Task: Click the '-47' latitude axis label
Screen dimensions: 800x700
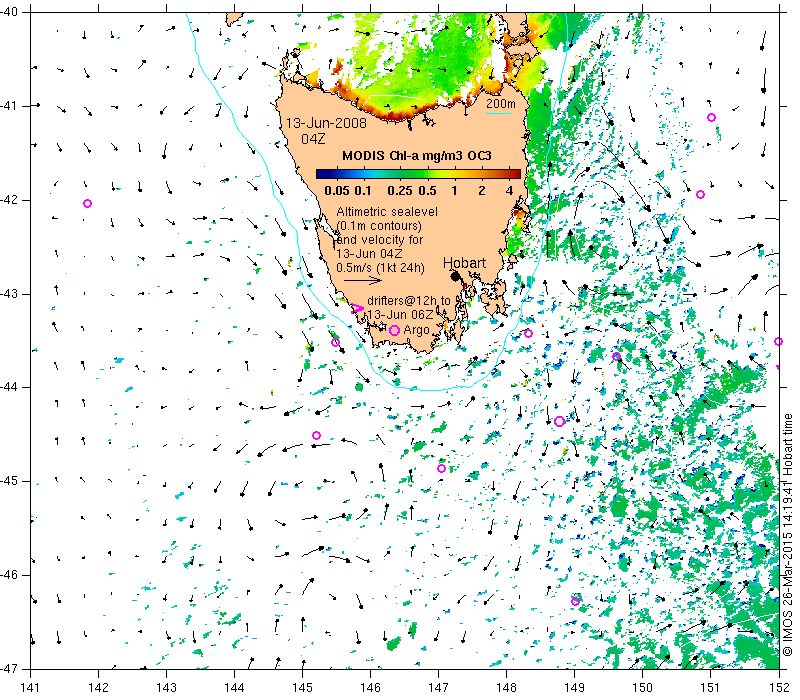Action: (9, 668)
